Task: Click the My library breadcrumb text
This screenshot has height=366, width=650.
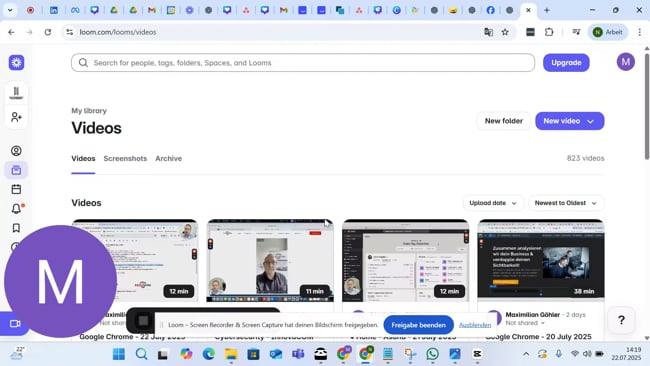Action: point(89,111)
